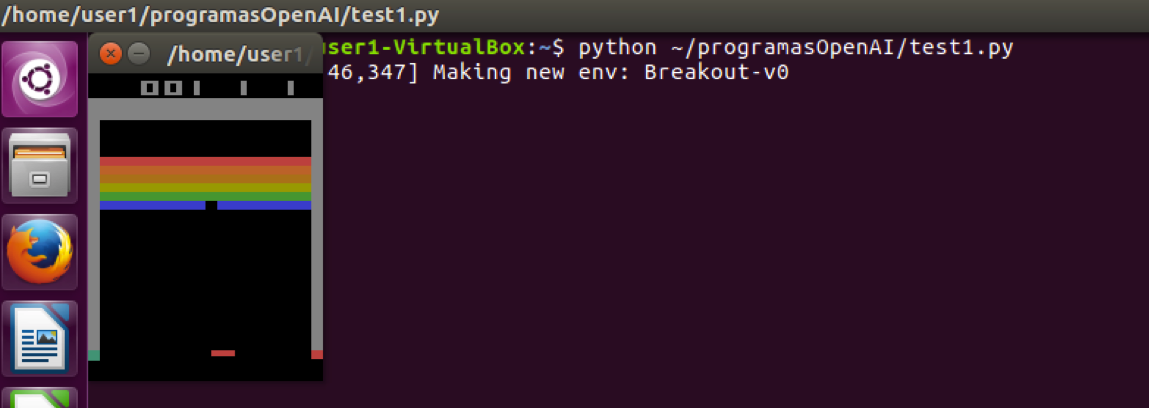
Task: Click the gap in the blue bricks
Action: pos(211,206)
